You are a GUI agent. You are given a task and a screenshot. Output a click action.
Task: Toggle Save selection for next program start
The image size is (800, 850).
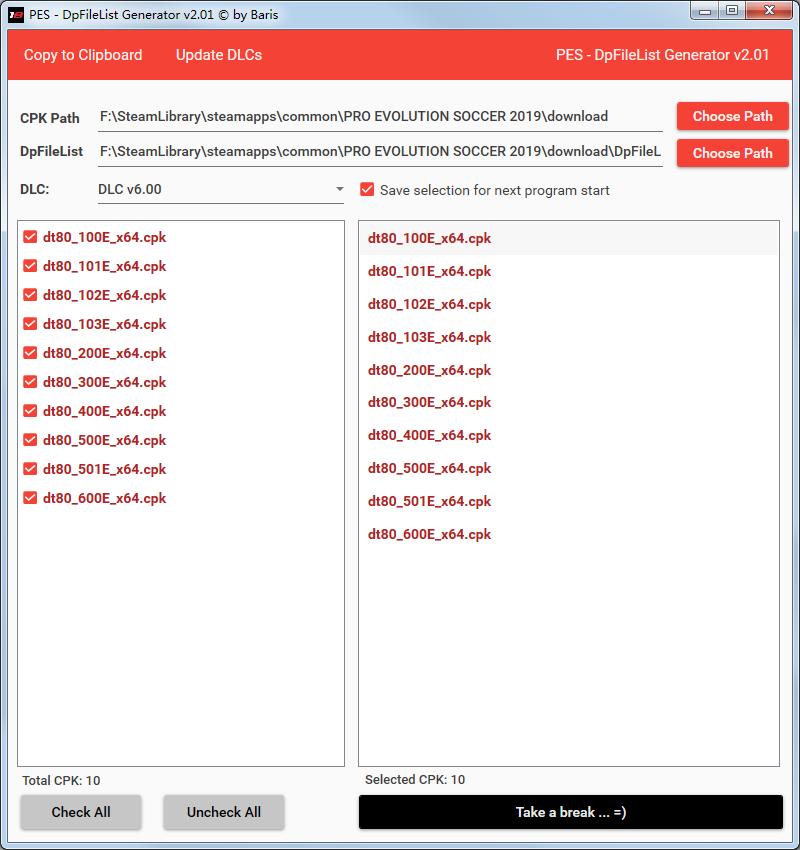367,190
